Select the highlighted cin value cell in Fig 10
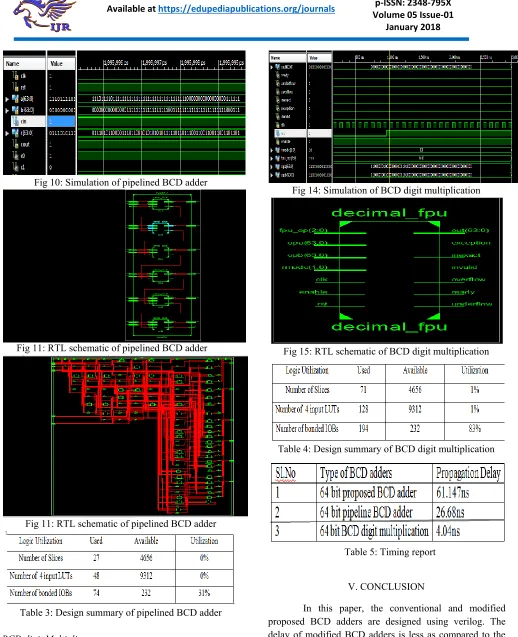 click(61, 121)
